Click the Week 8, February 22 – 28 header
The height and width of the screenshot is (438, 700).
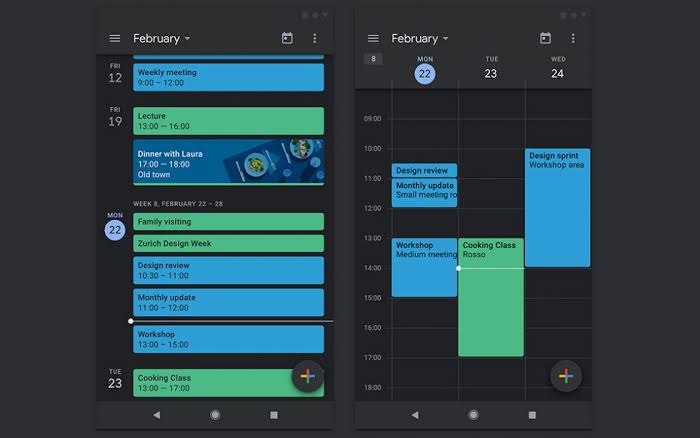coord(178,204)
